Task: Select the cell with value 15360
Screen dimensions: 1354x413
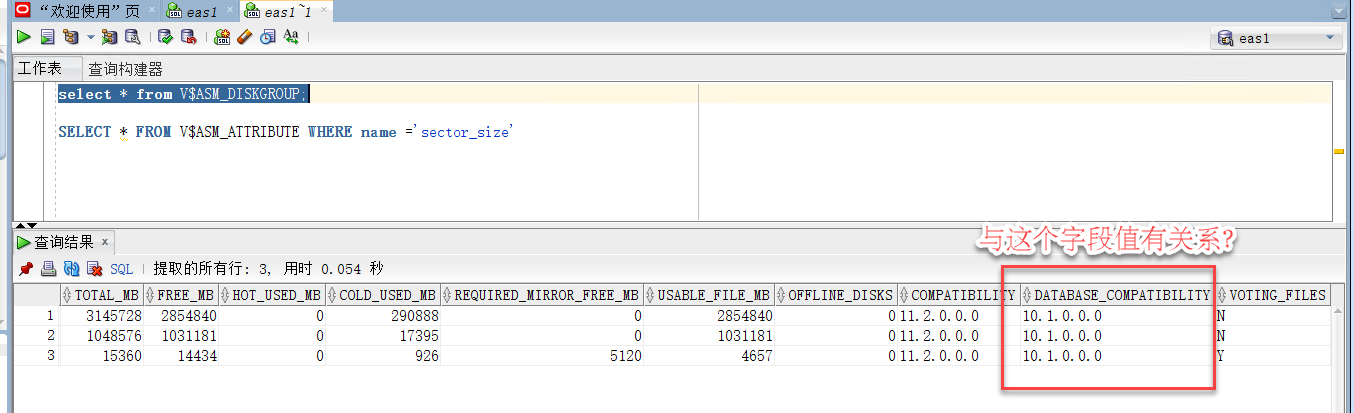Action: [101, 355]
